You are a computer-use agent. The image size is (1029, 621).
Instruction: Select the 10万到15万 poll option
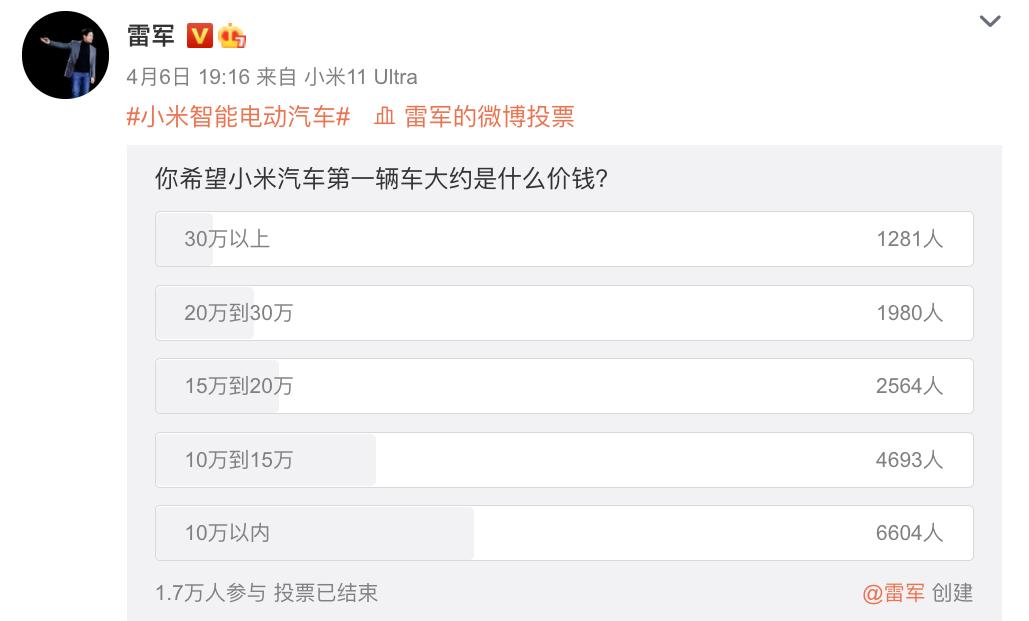tap(564, 460)
